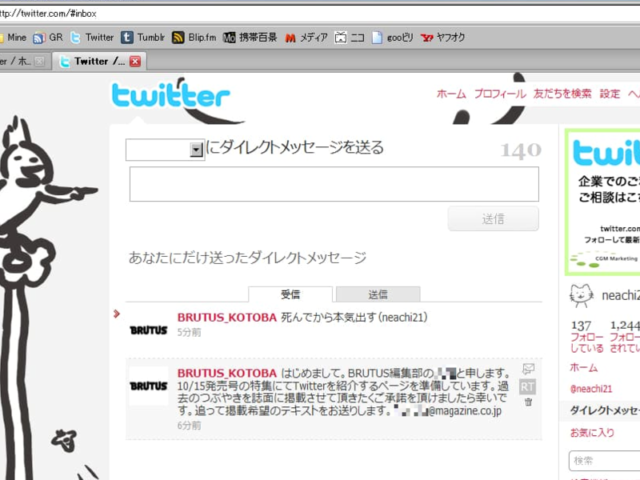Open プロフィール in top navigation

coord(500,94)
